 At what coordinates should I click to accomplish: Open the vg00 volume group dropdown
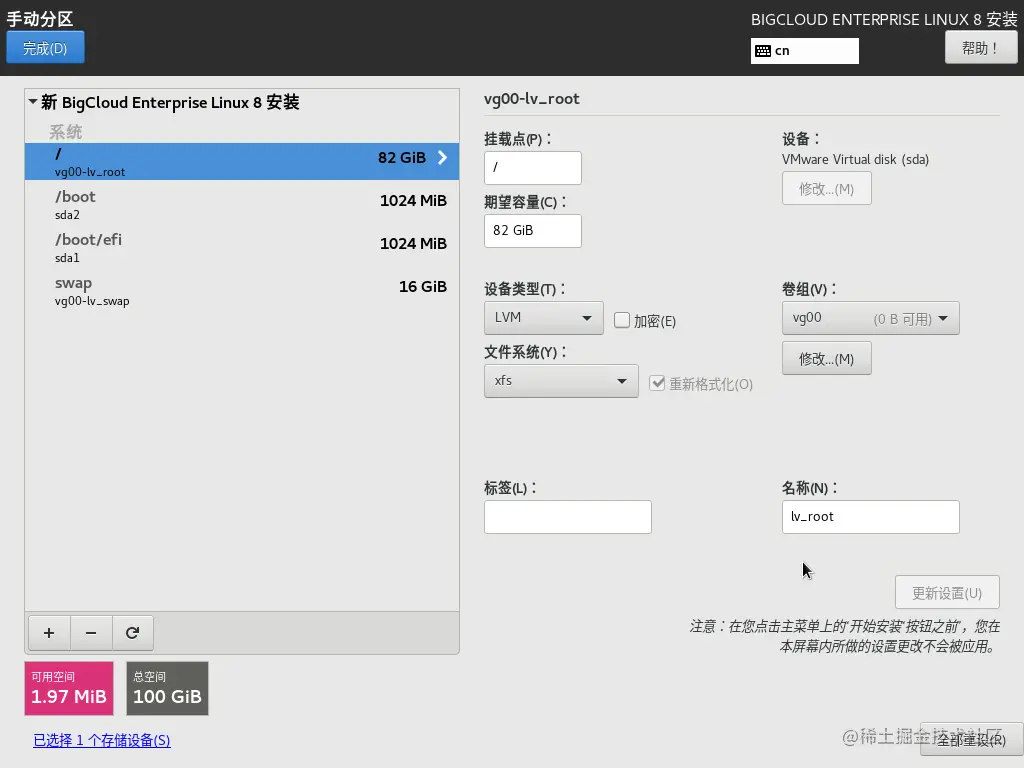[871, 318]
